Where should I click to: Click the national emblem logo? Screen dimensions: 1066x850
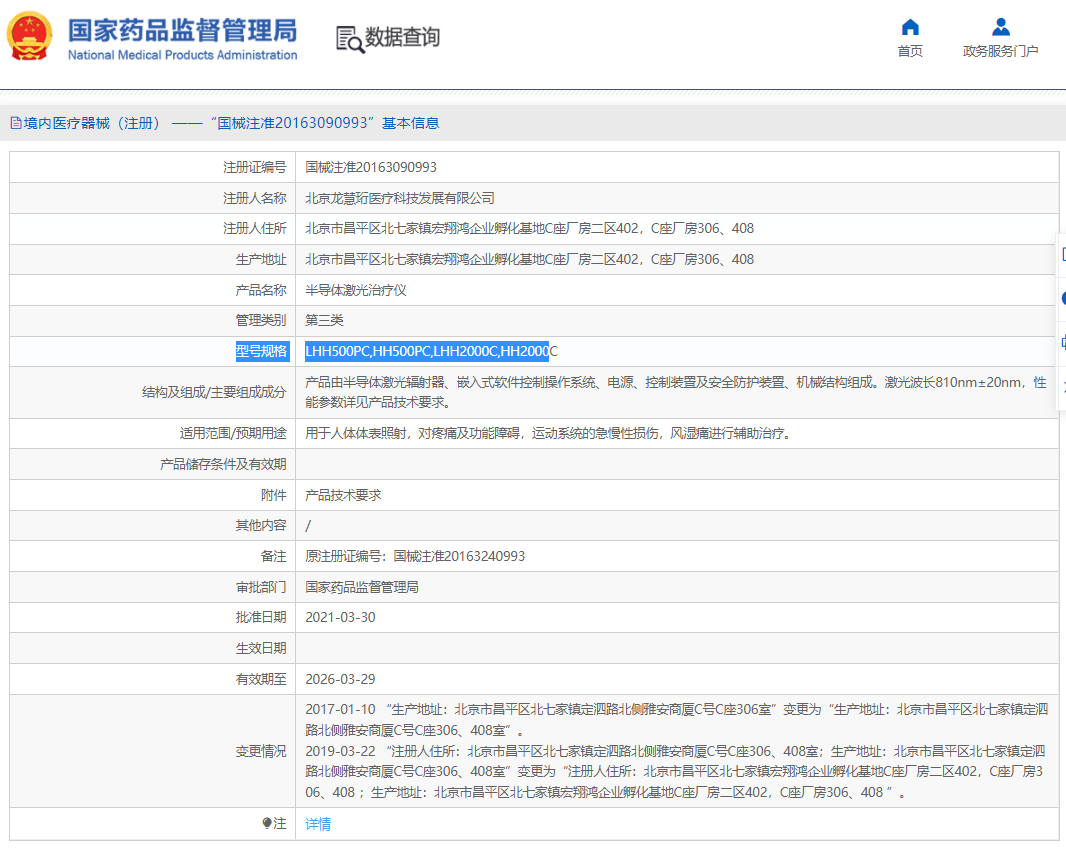(x=29, y=36)
